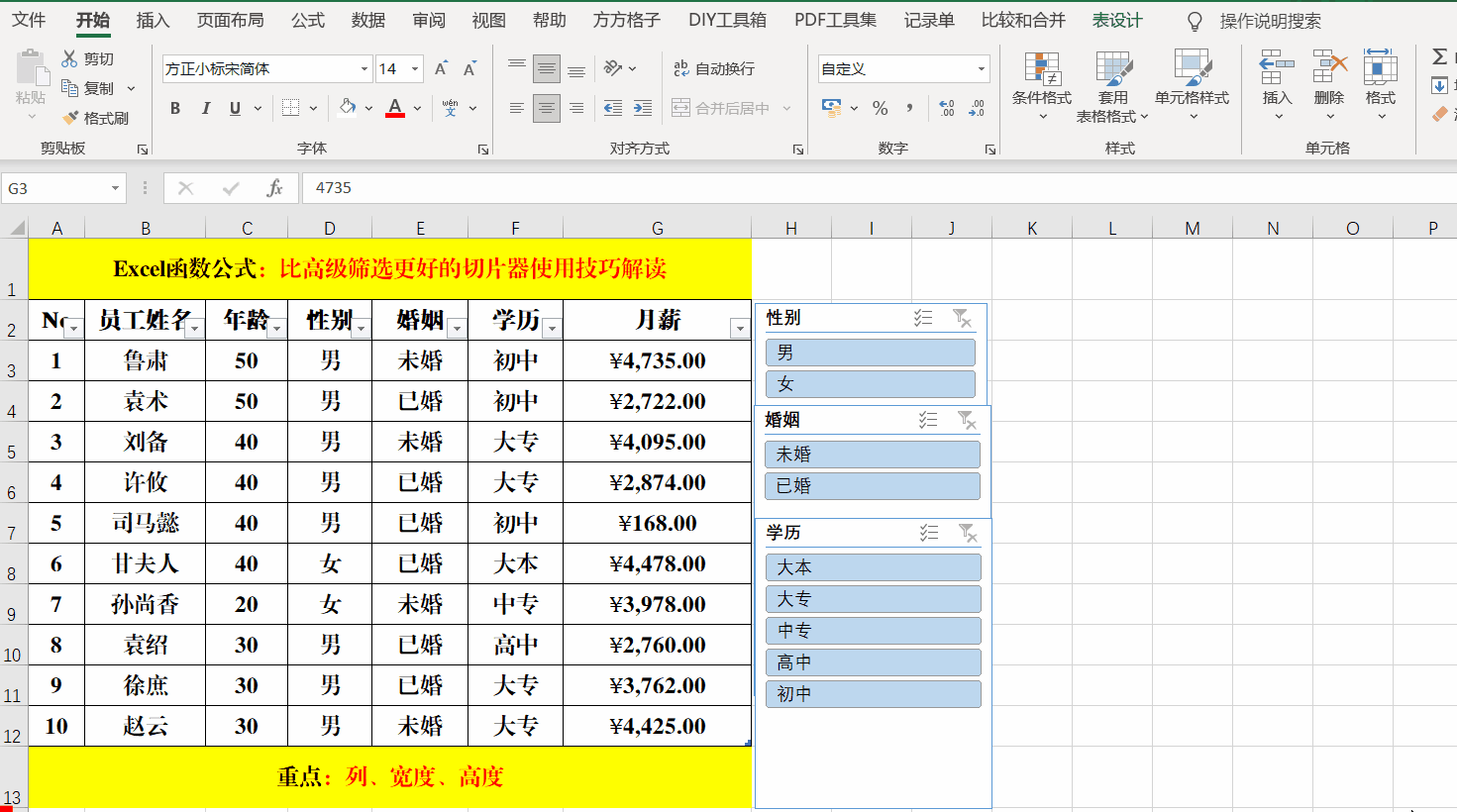1457x812 pixels.
Task: Switch to the 表设计 tab
Action: (x=1117, y=21)
